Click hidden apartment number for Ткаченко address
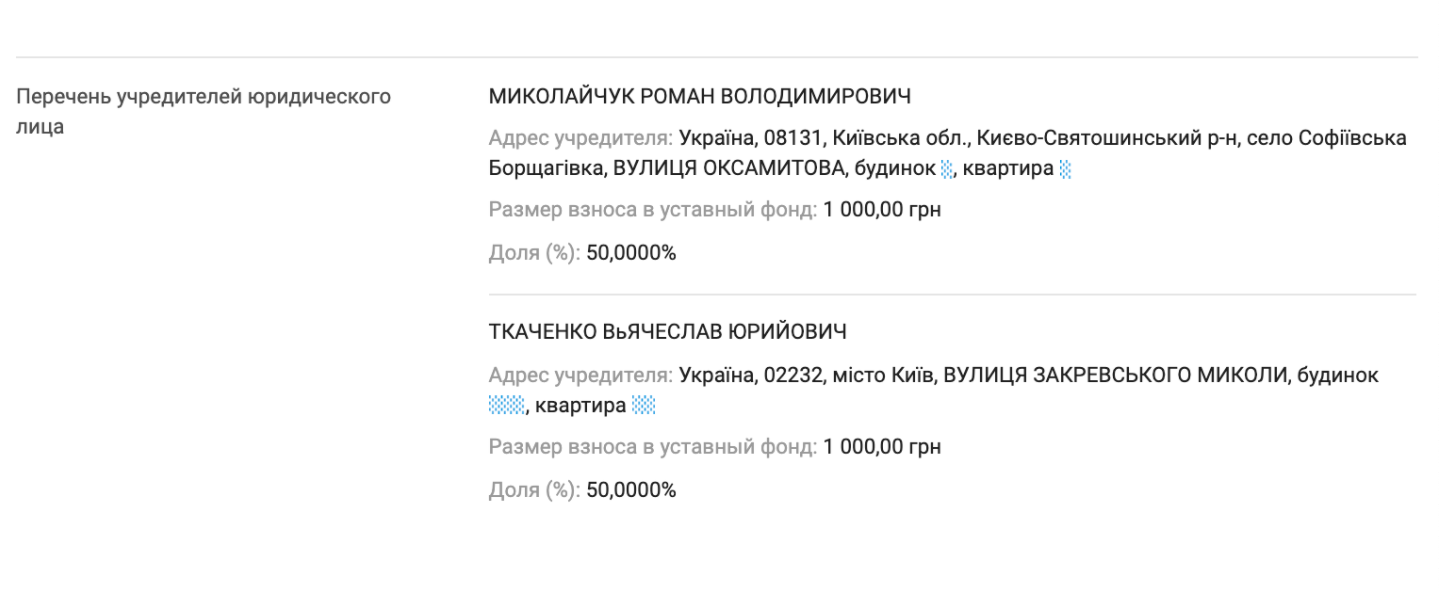The image size is (1439, 589). coord(643,405)
